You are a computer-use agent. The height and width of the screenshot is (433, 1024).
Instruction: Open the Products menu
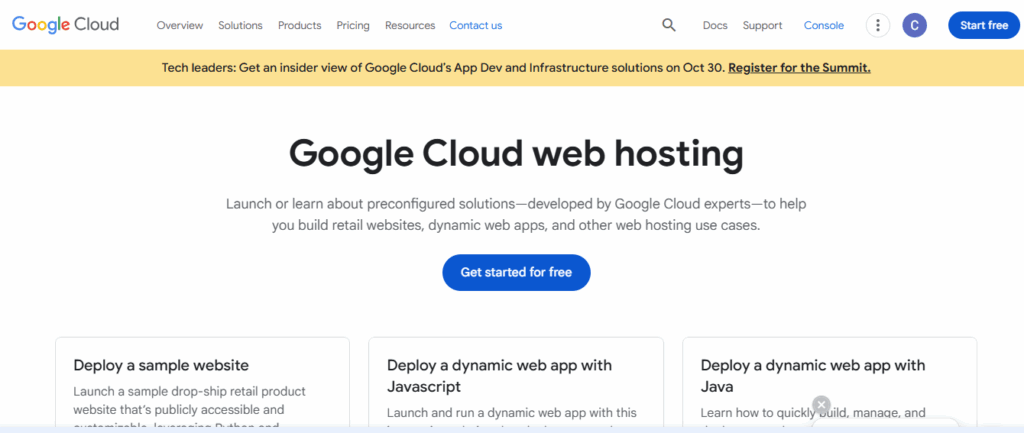300,25
